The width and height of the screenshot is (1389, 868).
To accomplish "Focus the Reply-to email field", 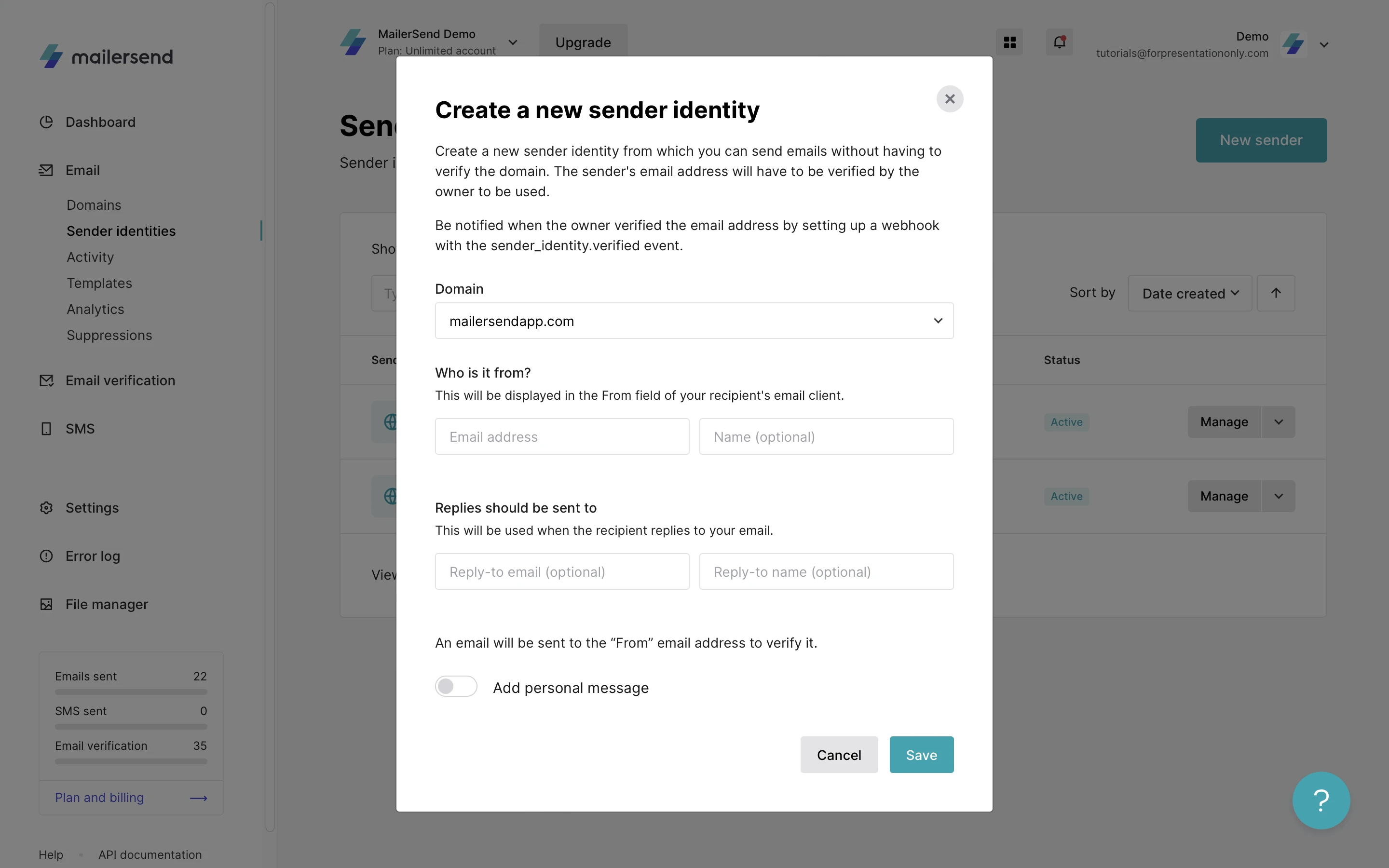I will [x=562, y=572].
